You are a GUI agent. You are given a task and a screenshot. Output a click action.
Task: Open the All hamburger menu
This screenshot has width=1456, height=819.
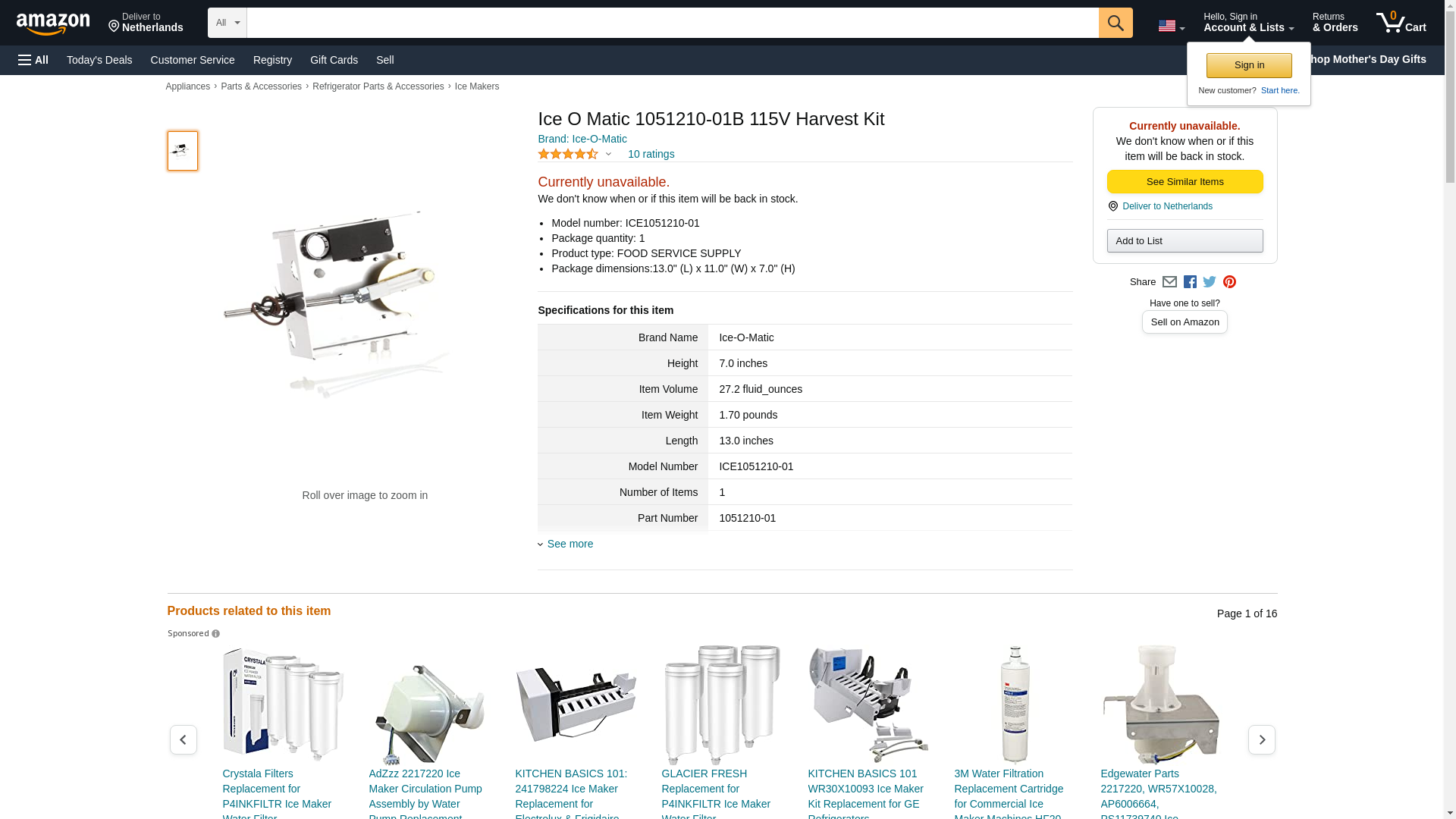(33, 60)
